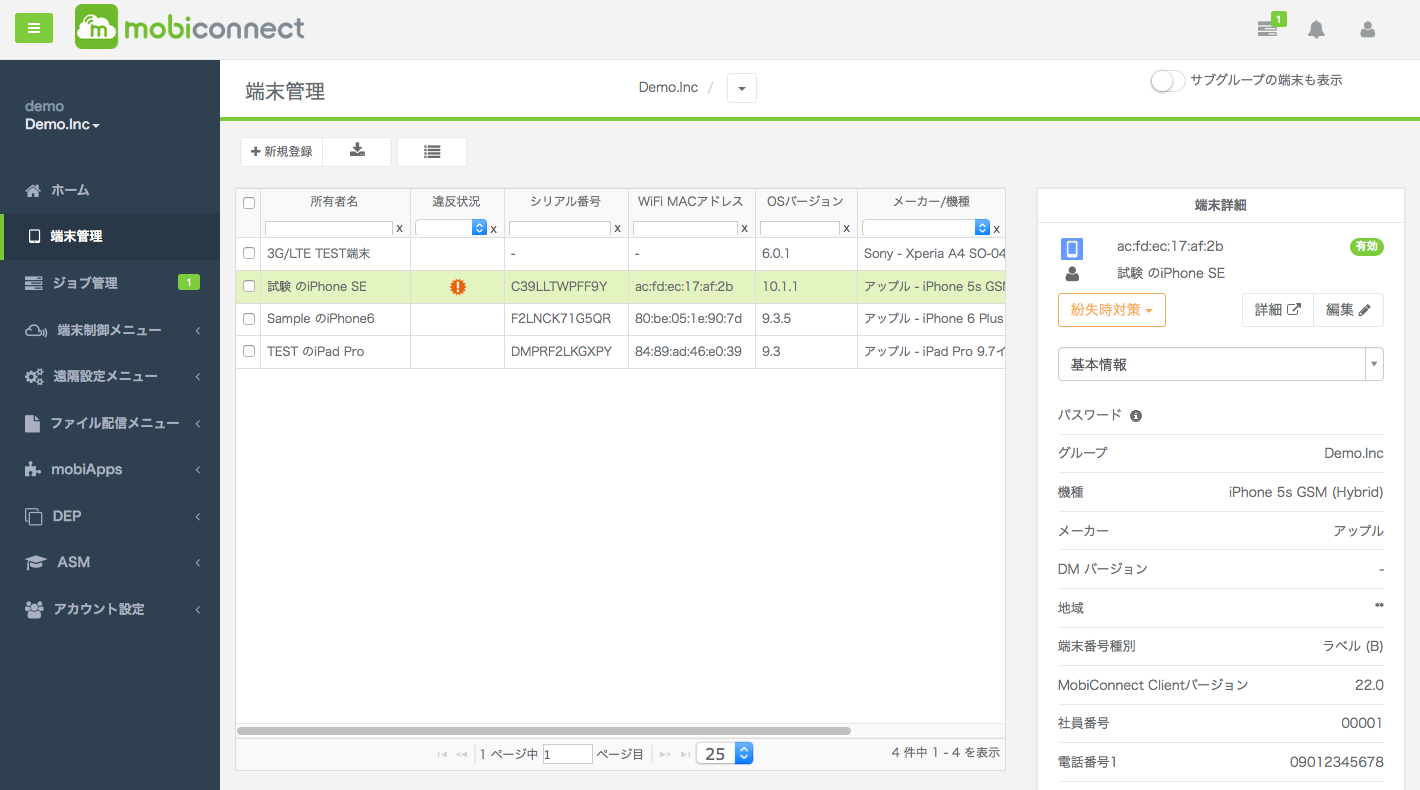Select the Sample のiPhone6 row
Screen dimensions: 1420x790
click(620, 319)
